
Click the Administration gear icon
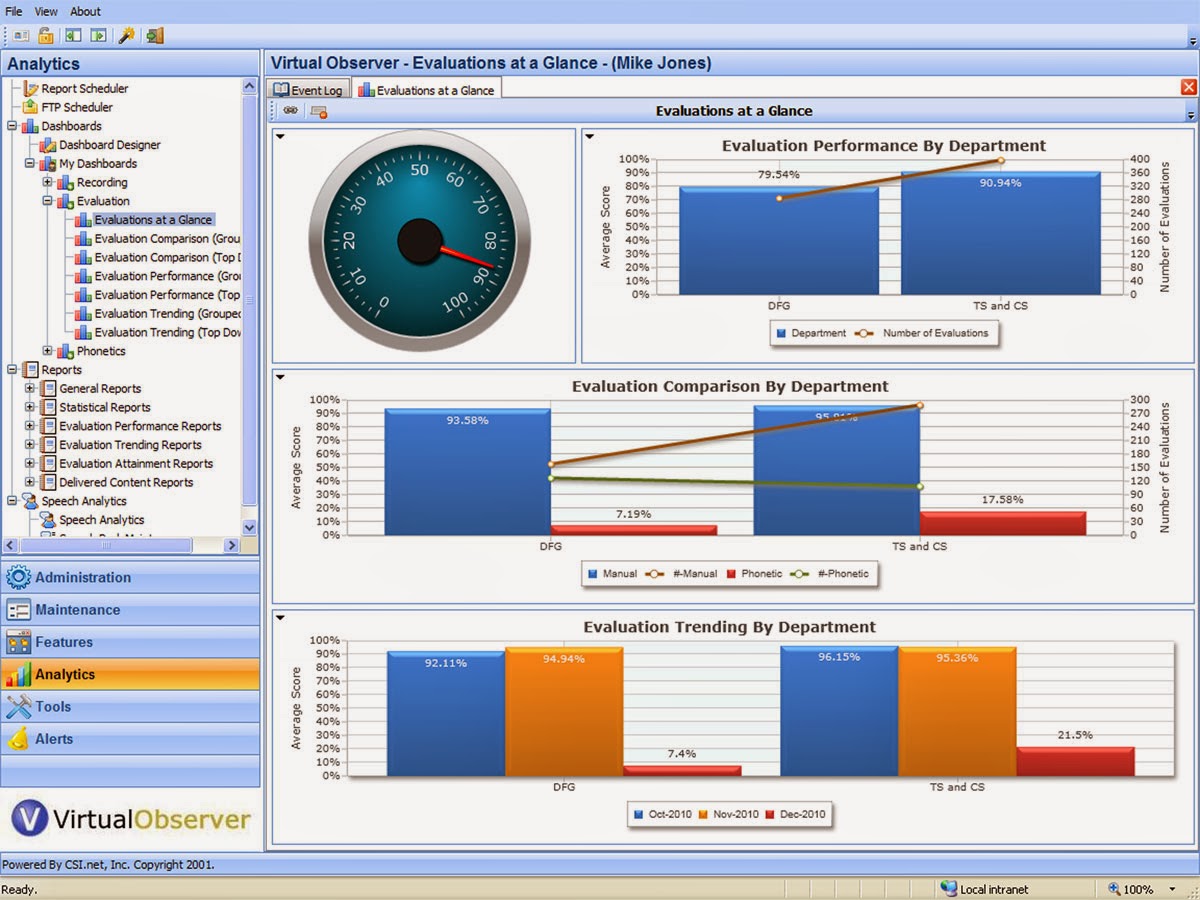click(18, 577)
